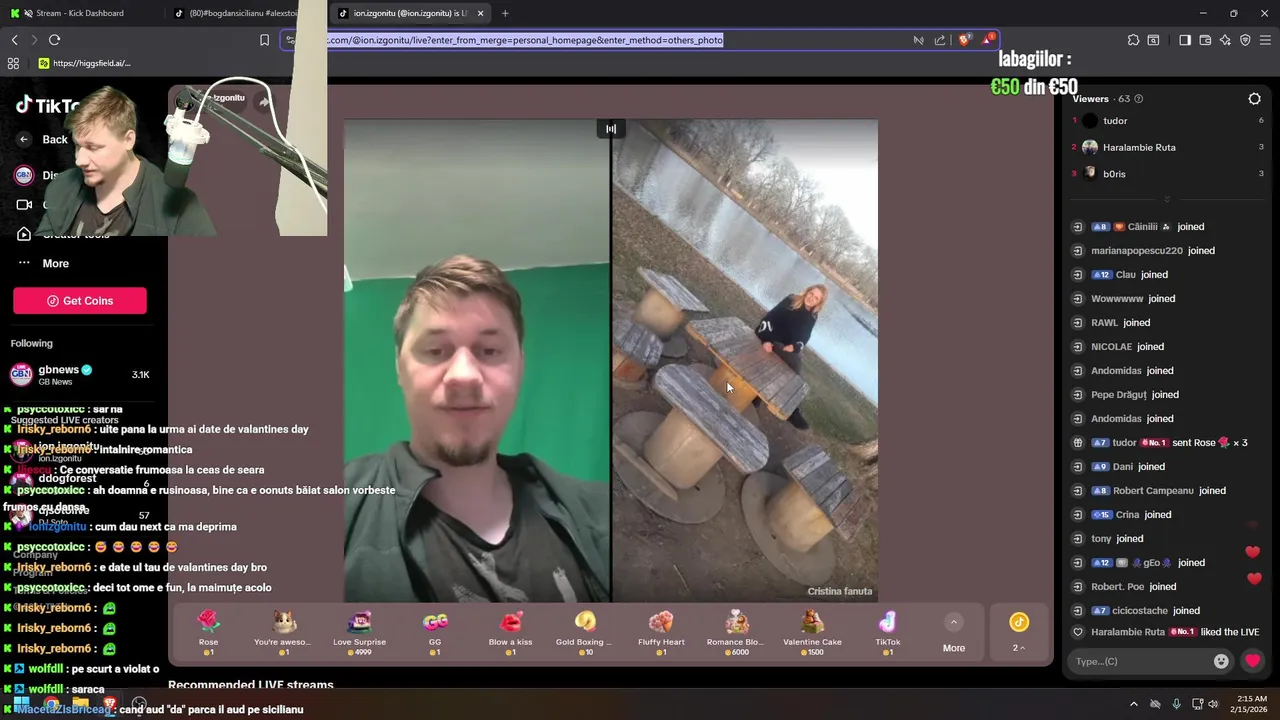Send the Gold Boxing gift
1280x720 pixels.
(x=585, y=631)
